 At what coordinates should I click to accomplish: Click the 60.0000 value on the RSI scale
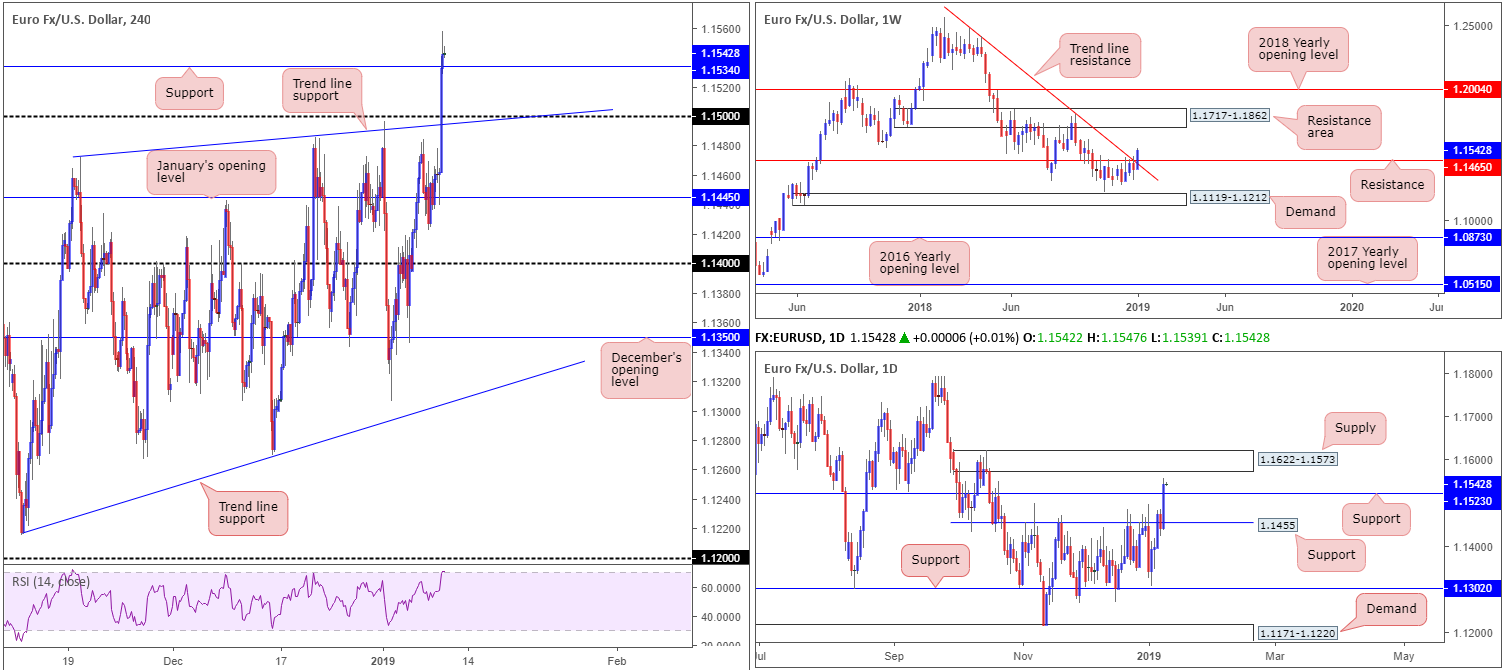point(718,588)
